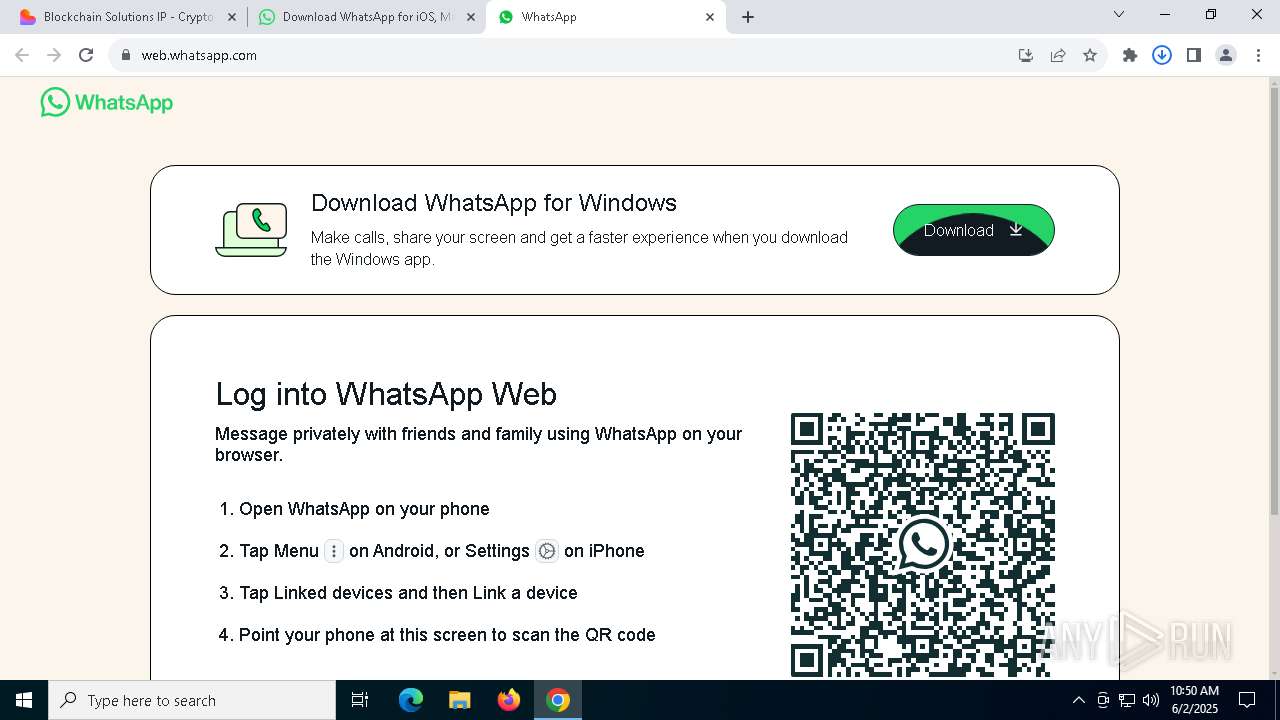Click the WhatsApp QR code image

point(923,545)
